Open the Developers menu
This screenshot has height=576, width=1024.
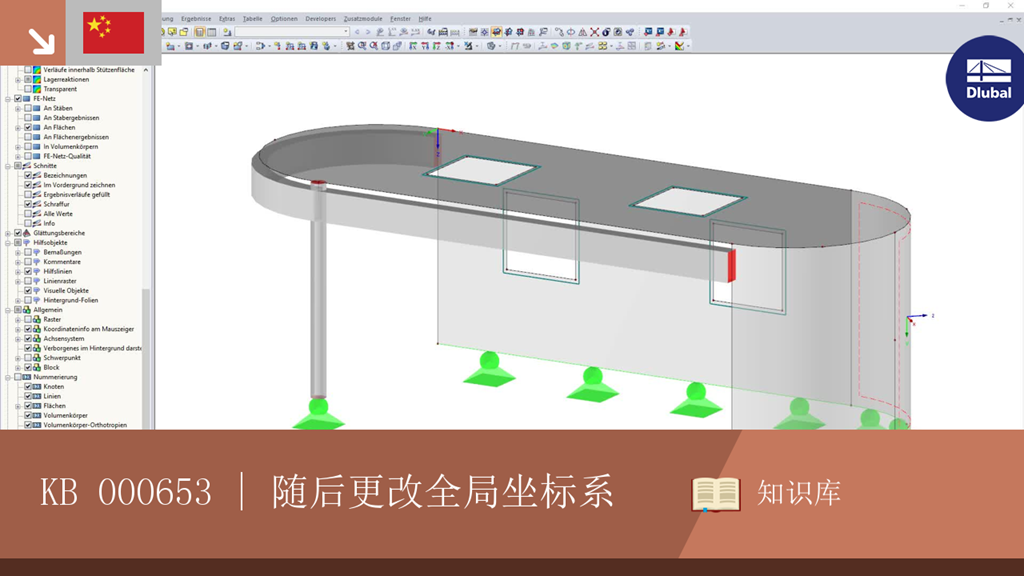pos(321,19)
